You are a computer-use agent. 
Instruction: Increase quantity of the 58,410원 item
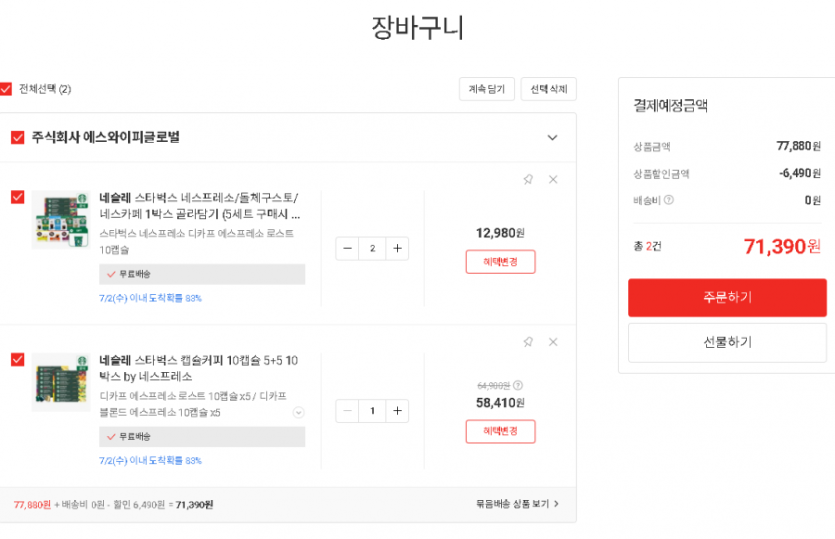(x=397, y=410)
